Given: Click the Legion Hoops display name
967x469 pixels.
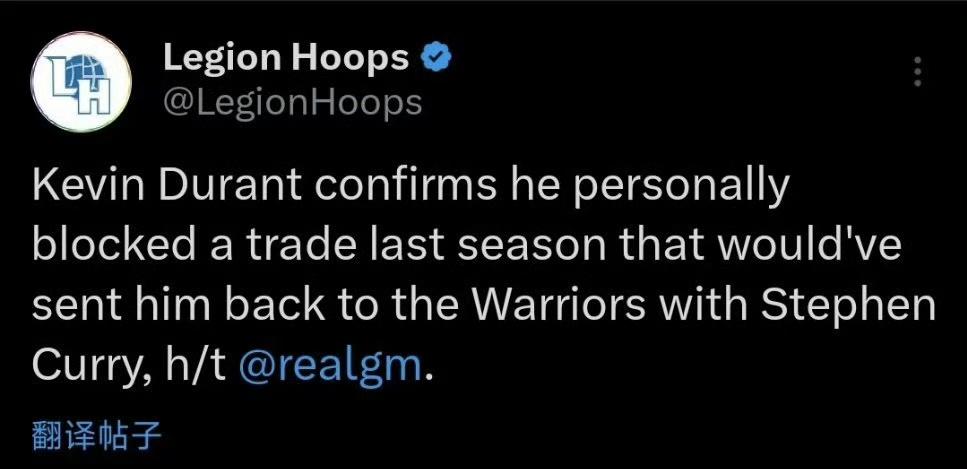Looking at the screenshot, I should (286, 59).
